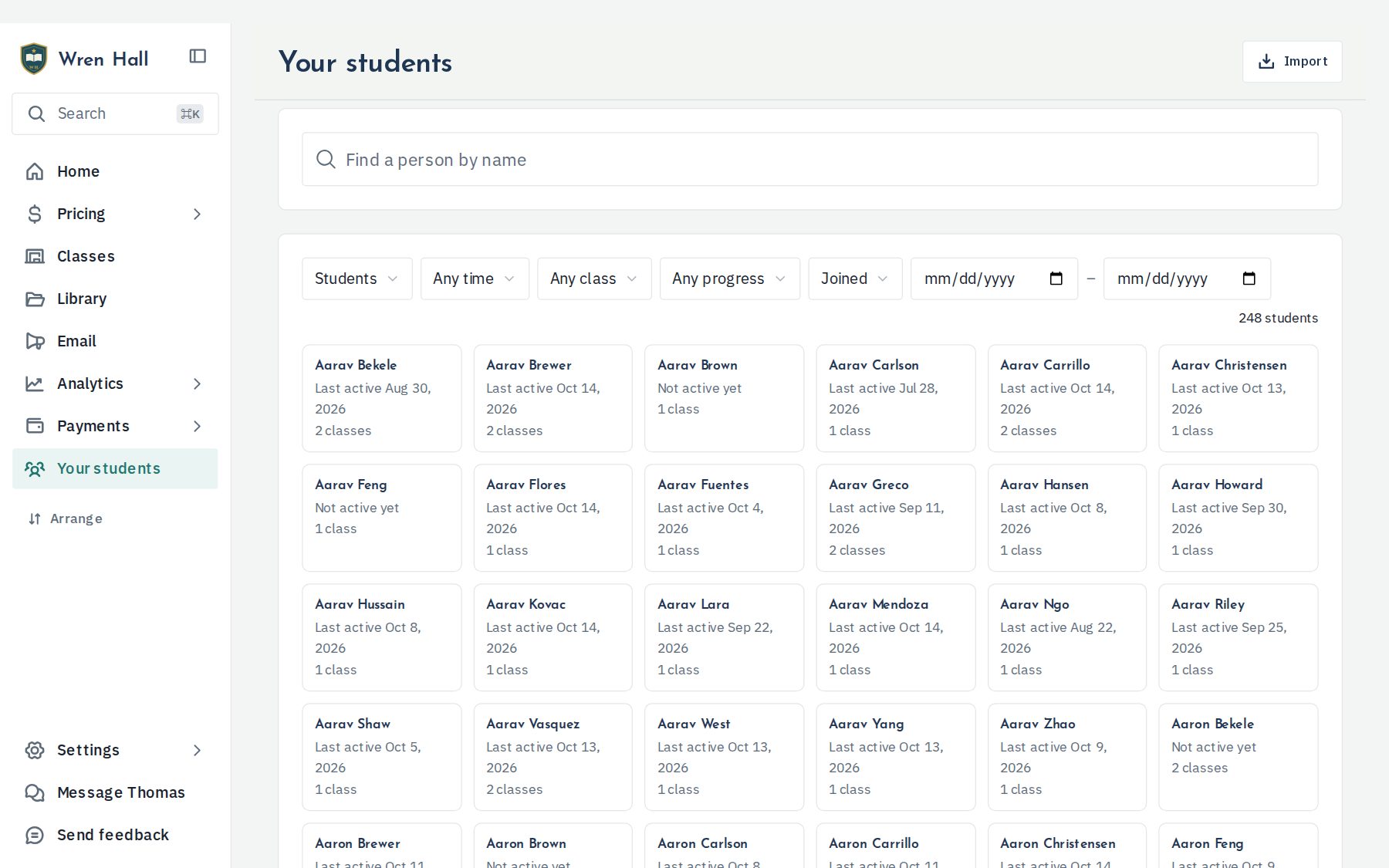This screenshot has width=1389, height=868.
Task: Click the Find a person by name field
Action: pos(809,160)
